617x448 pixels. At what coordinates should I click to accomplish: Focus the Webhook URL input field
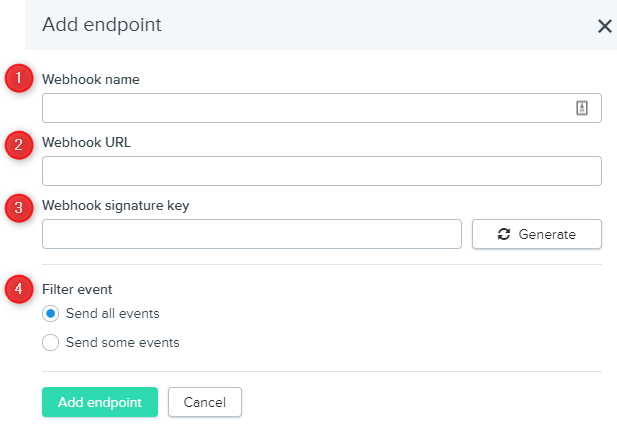pos(321,171)
